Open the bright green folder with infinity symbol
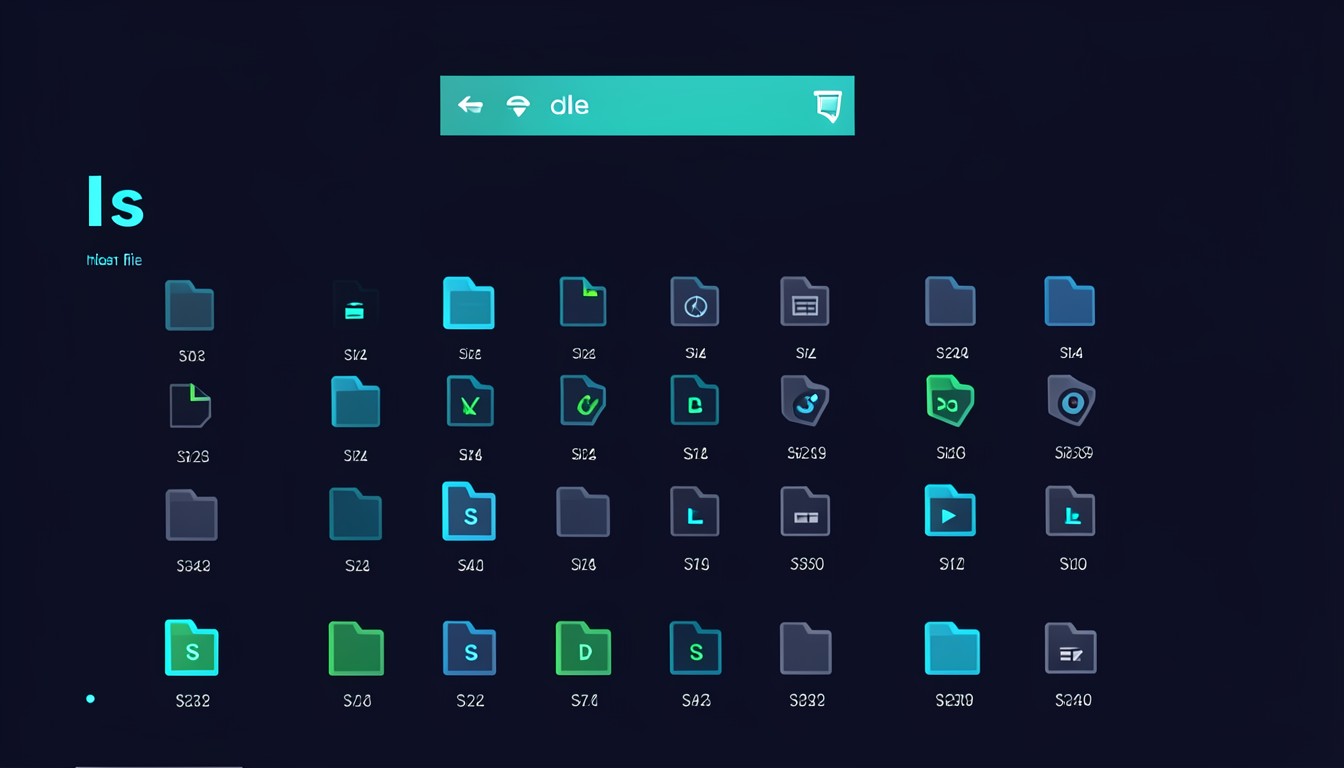 [x=950, y=402]
